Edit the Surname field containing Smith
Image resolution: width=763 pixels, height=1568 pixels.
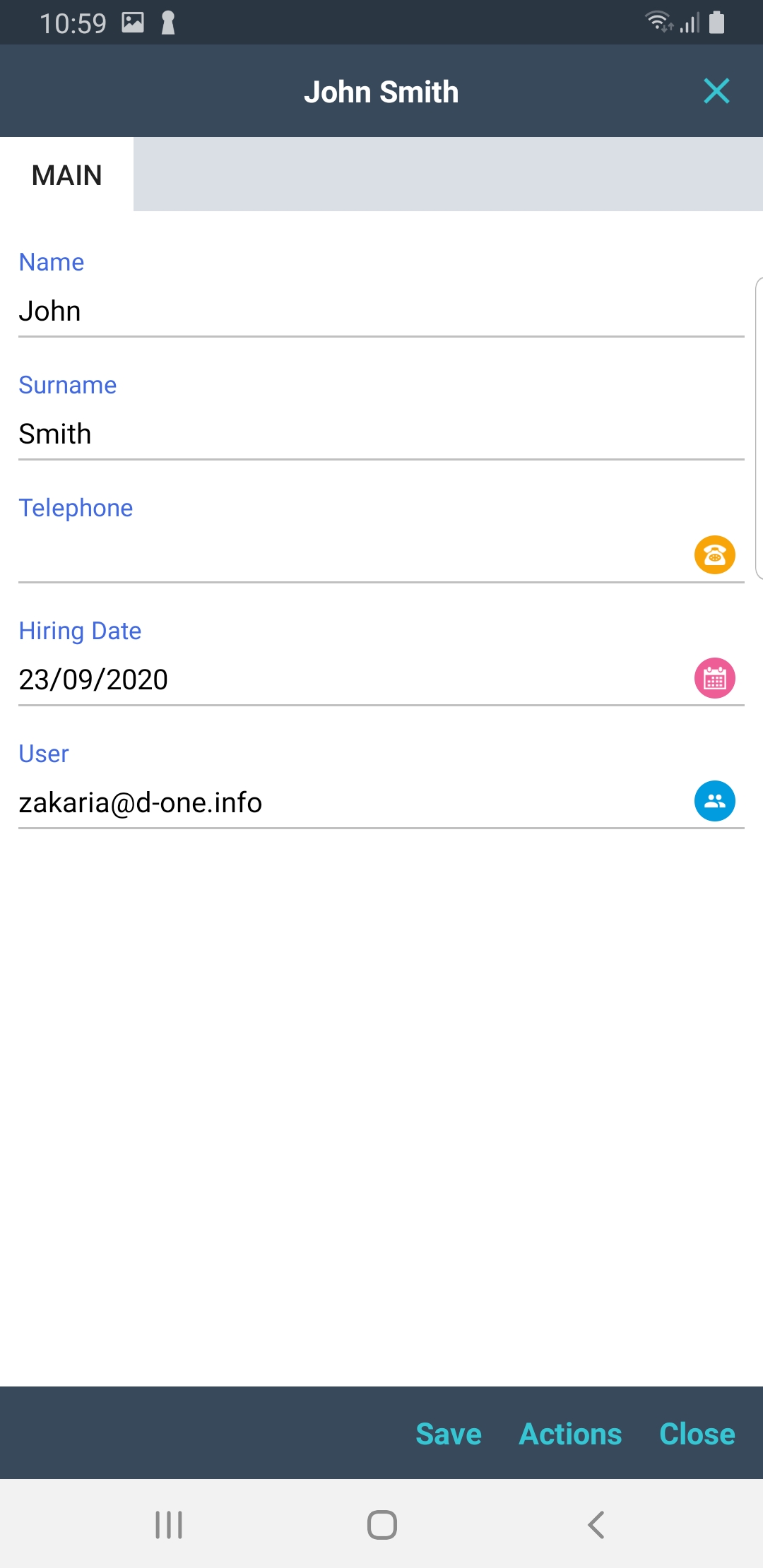(x=353, y=434)
